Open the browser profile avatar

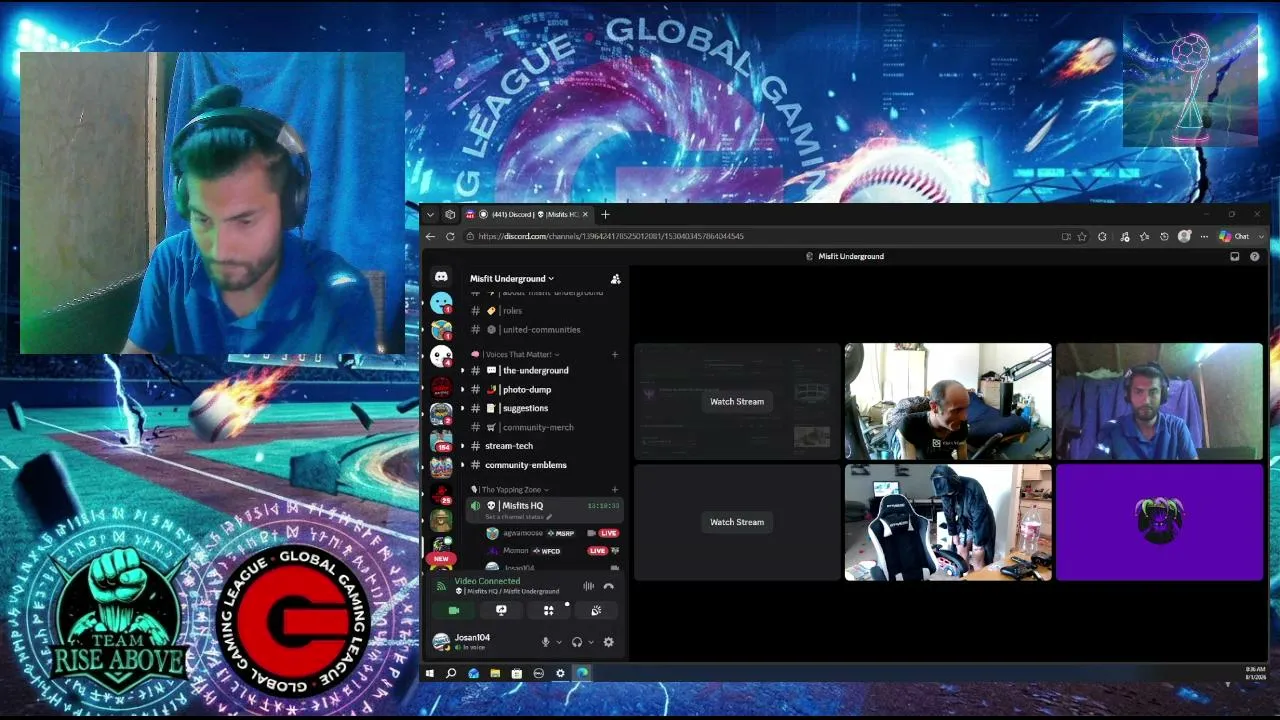pos(1185,236)
